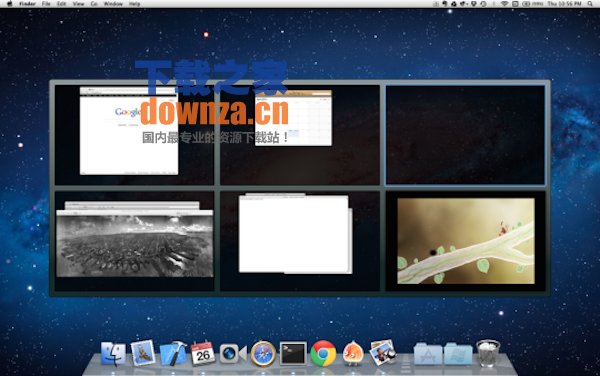Click the menu bar clock showing Thu

564,4
